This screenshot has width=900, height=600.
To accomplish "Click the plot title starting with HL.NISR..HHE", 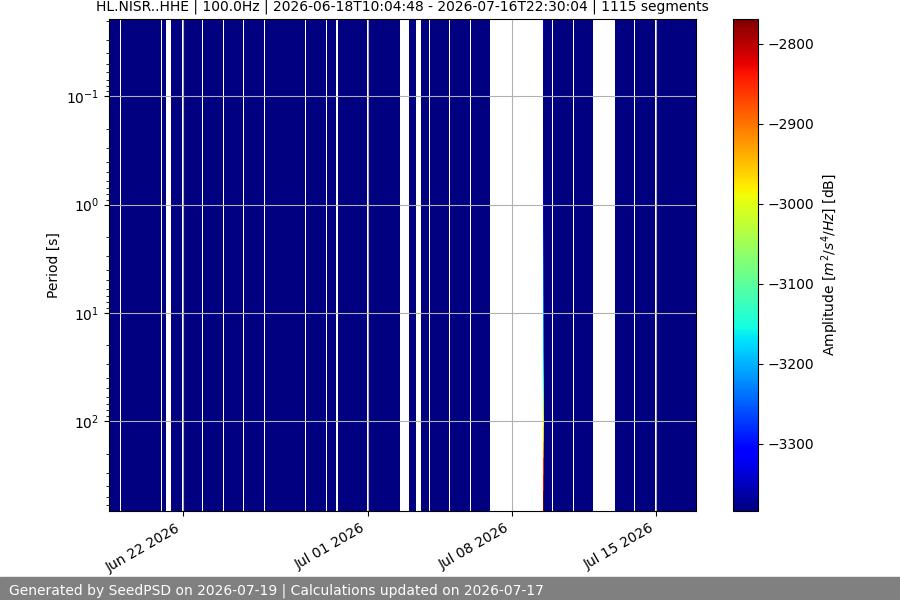I will tap(402, 7).
